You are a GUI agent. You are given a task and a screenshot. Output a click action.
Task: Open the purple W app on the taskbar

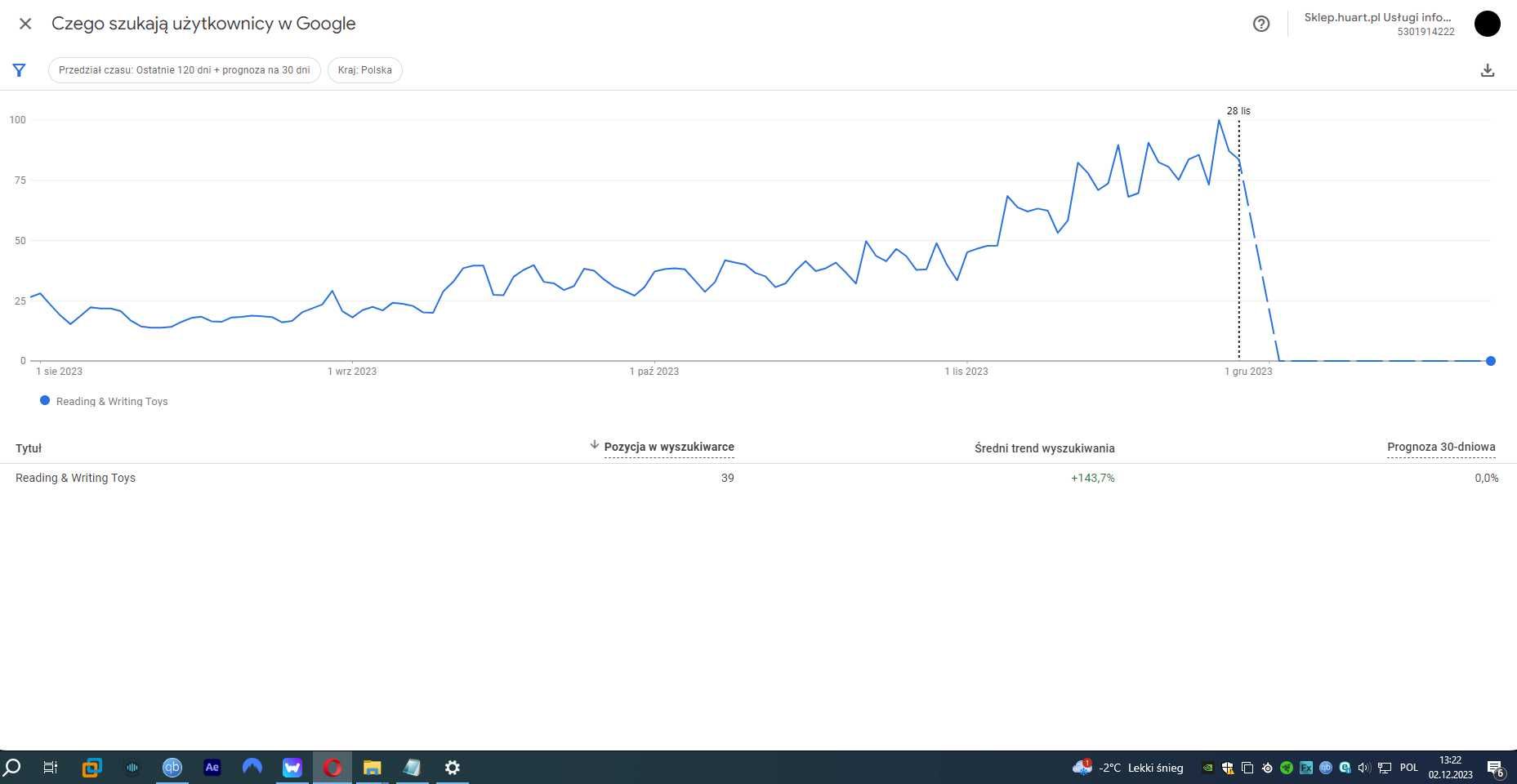pos(292,768)
